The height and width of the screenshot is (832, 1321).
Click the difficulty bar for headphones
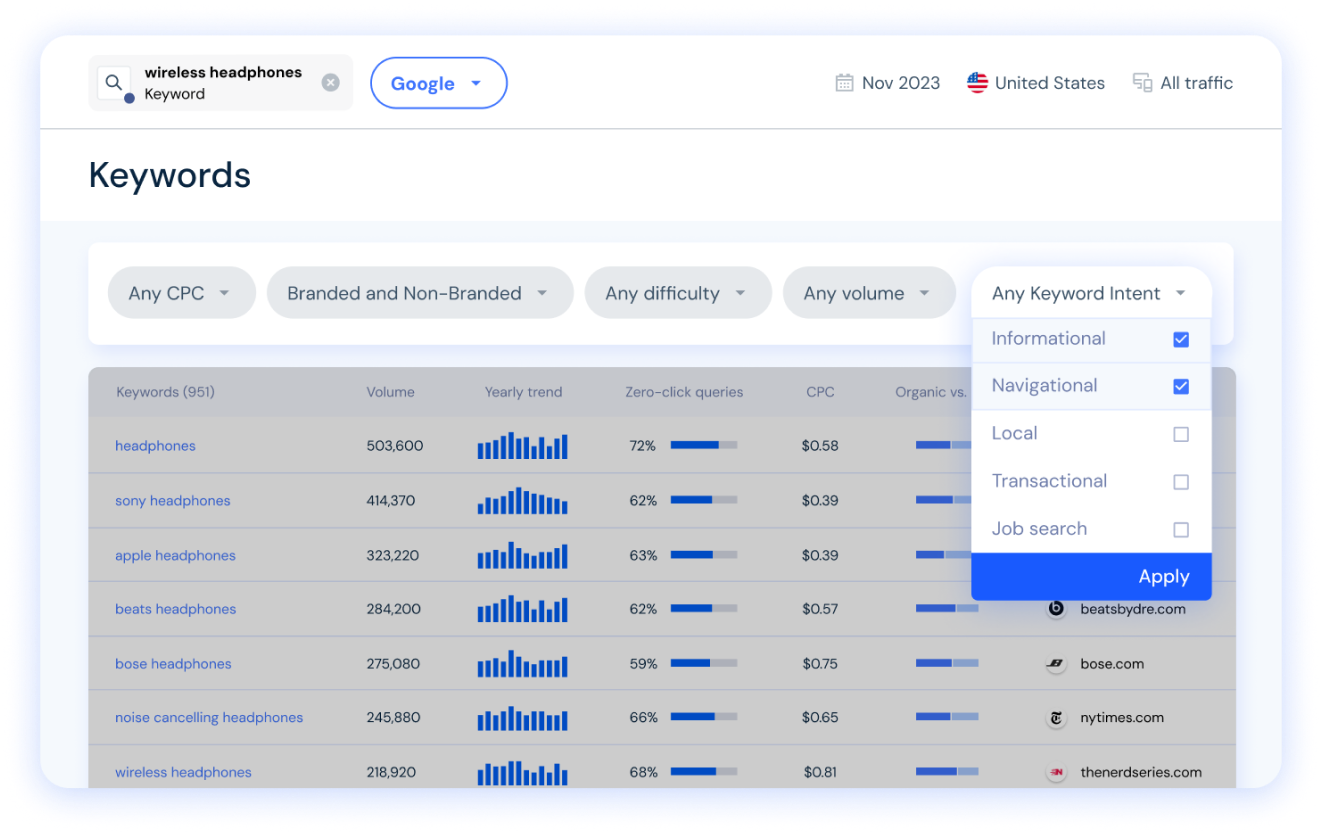pyautogui.click(x=703, y=446)
